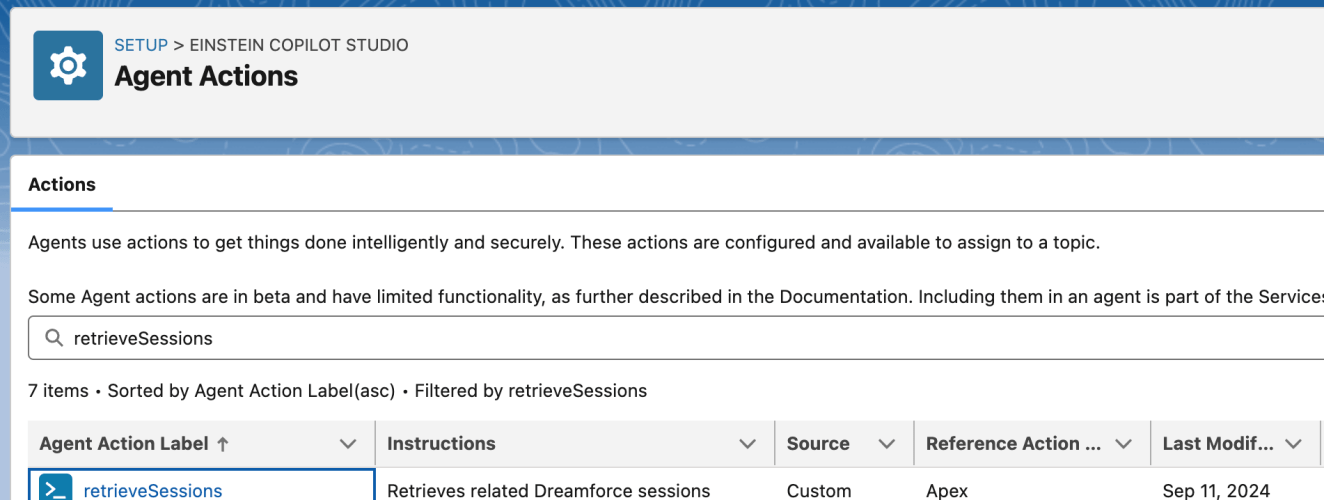Image resolution: width=1324 pixels, height=500 pixels.
Task: Sort by the Last Modified column header
Action: (x=1218, y=444)
